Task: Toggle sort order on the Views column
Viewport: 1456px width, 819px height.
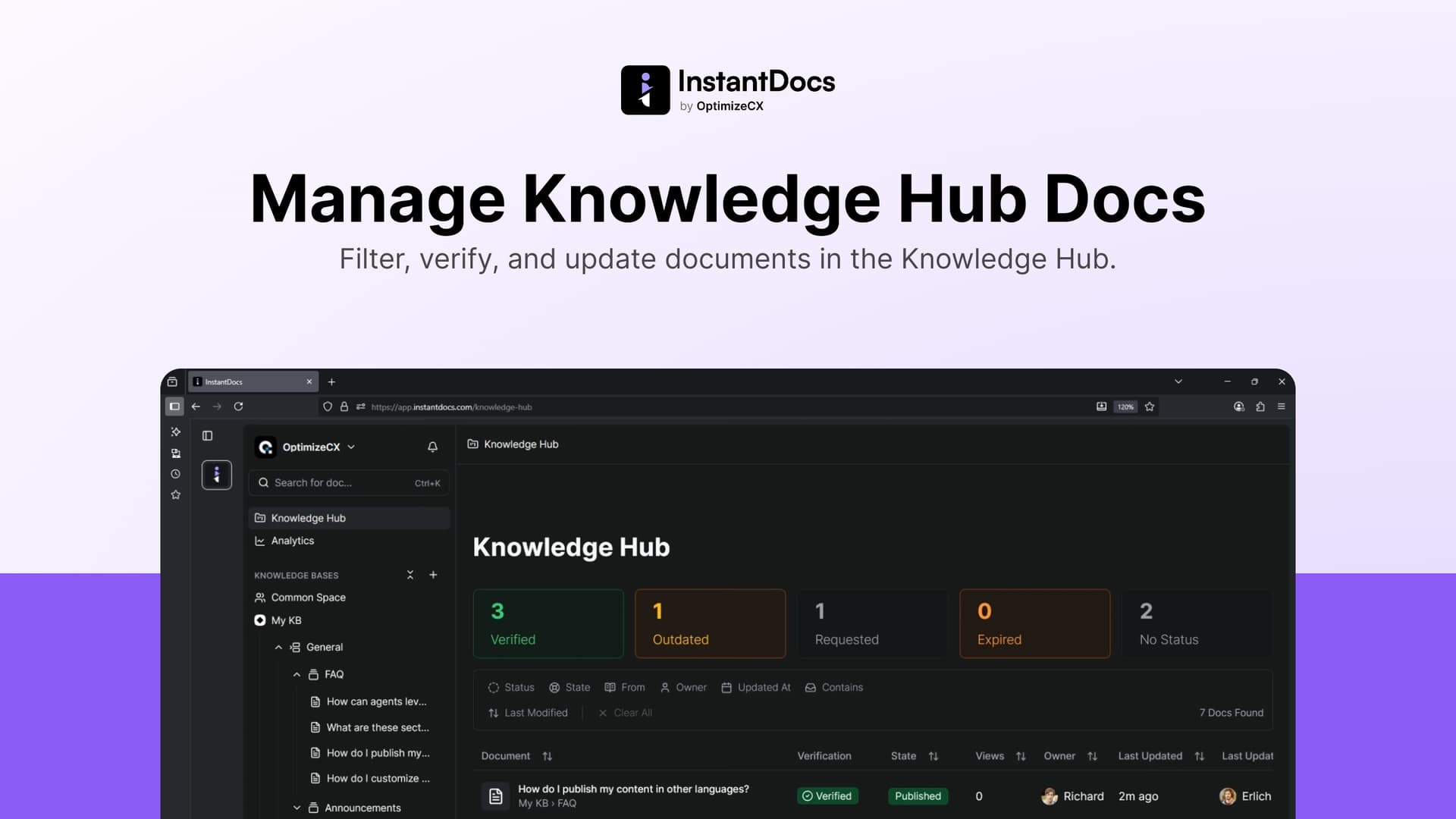Action: pos(1021,756)
